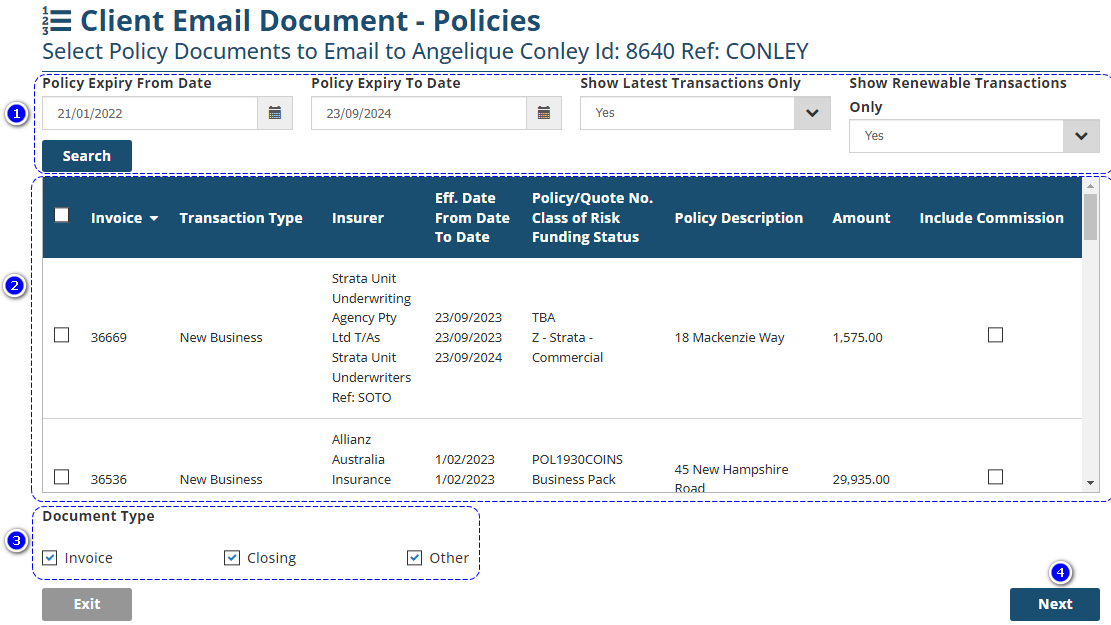Click the scrollbar up arrow in policy table

coord(1090,186)
